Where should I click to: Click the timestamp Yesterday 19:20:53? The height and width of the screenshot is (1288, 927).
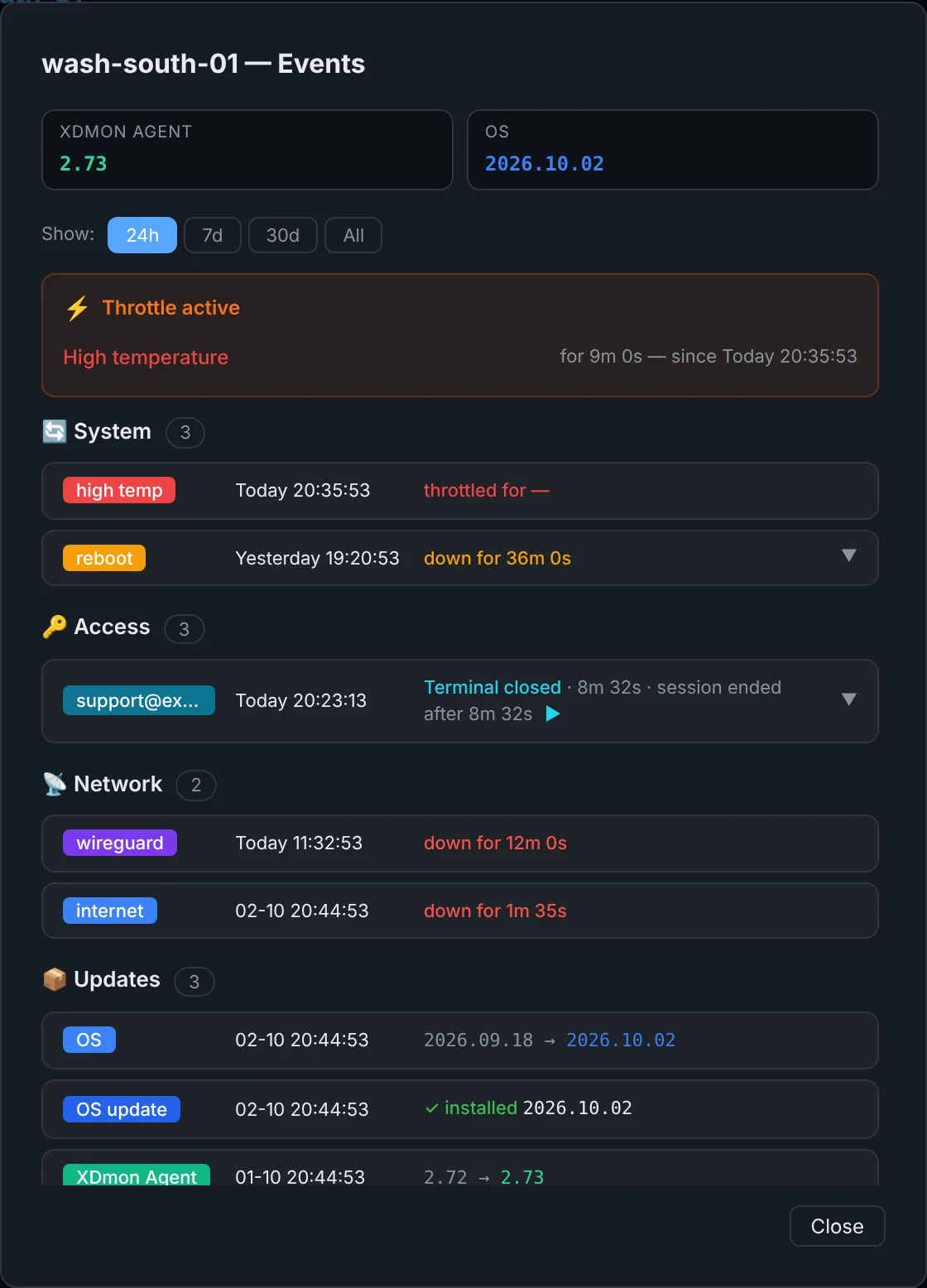coord(317,558)
